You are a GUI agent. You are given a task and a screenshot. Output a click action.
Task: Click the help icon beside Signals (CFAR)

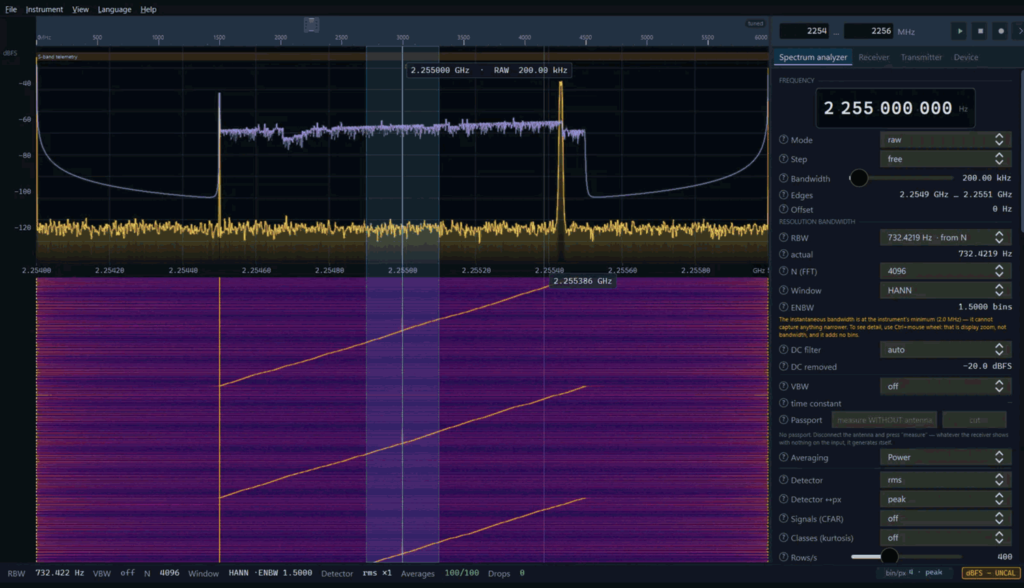point(783,519)
